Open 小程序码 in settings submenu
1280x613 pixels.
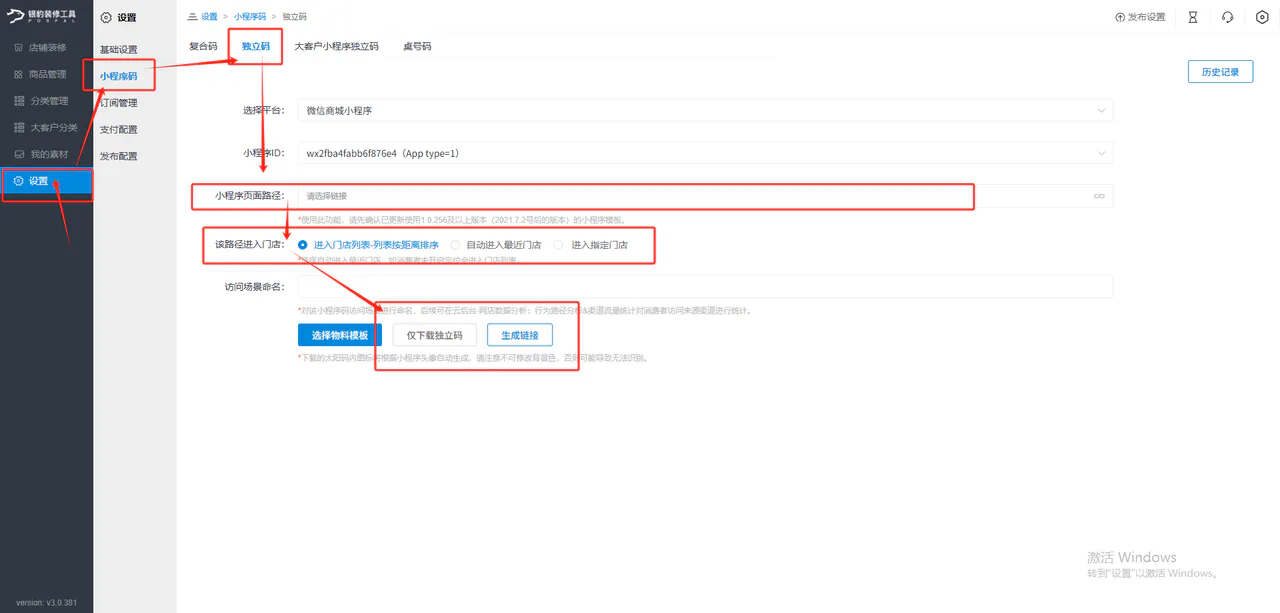(x=119, y=76)
